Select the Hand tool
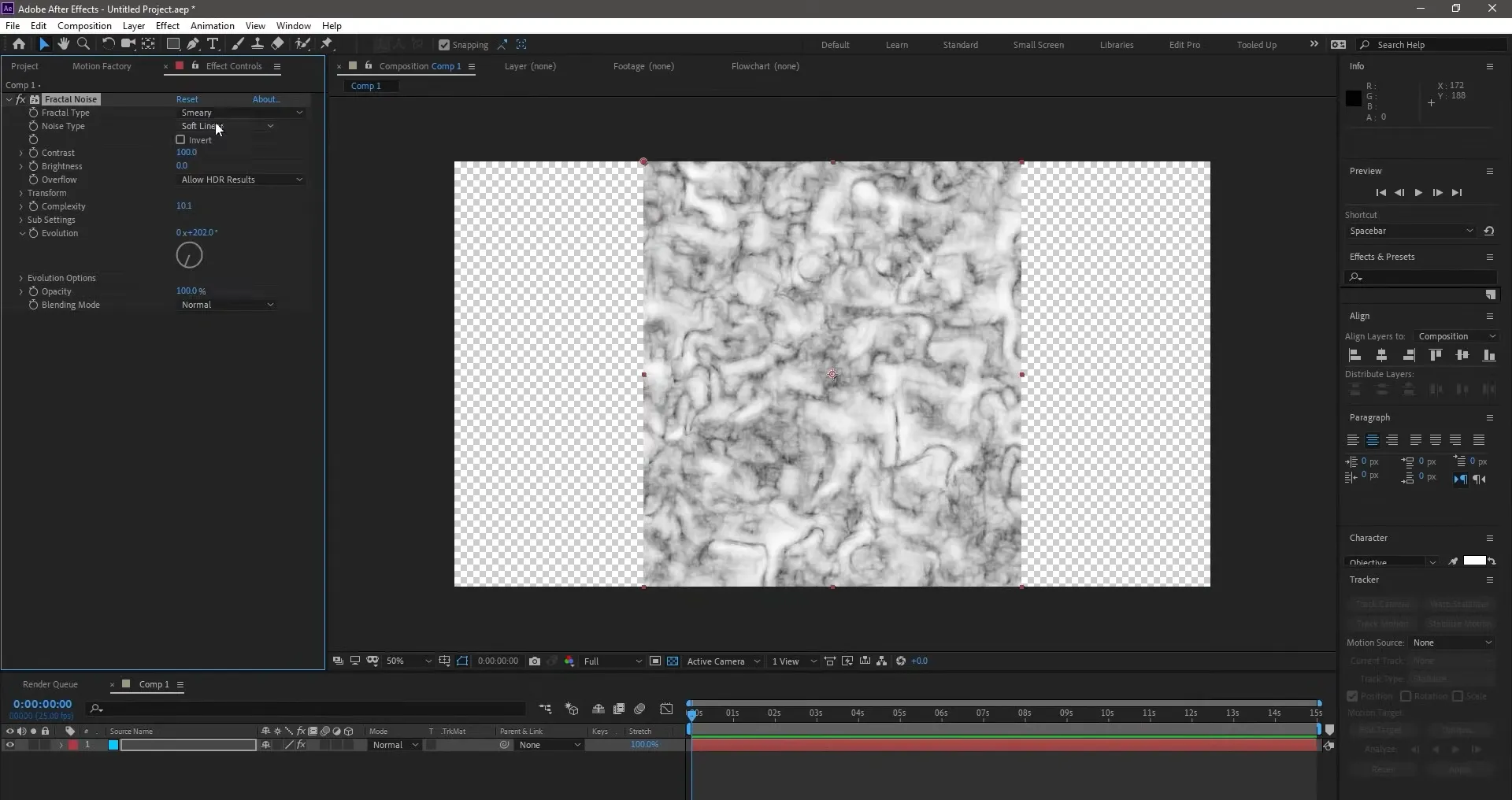This screenshot has height=800, width=1512. [63, 44]
